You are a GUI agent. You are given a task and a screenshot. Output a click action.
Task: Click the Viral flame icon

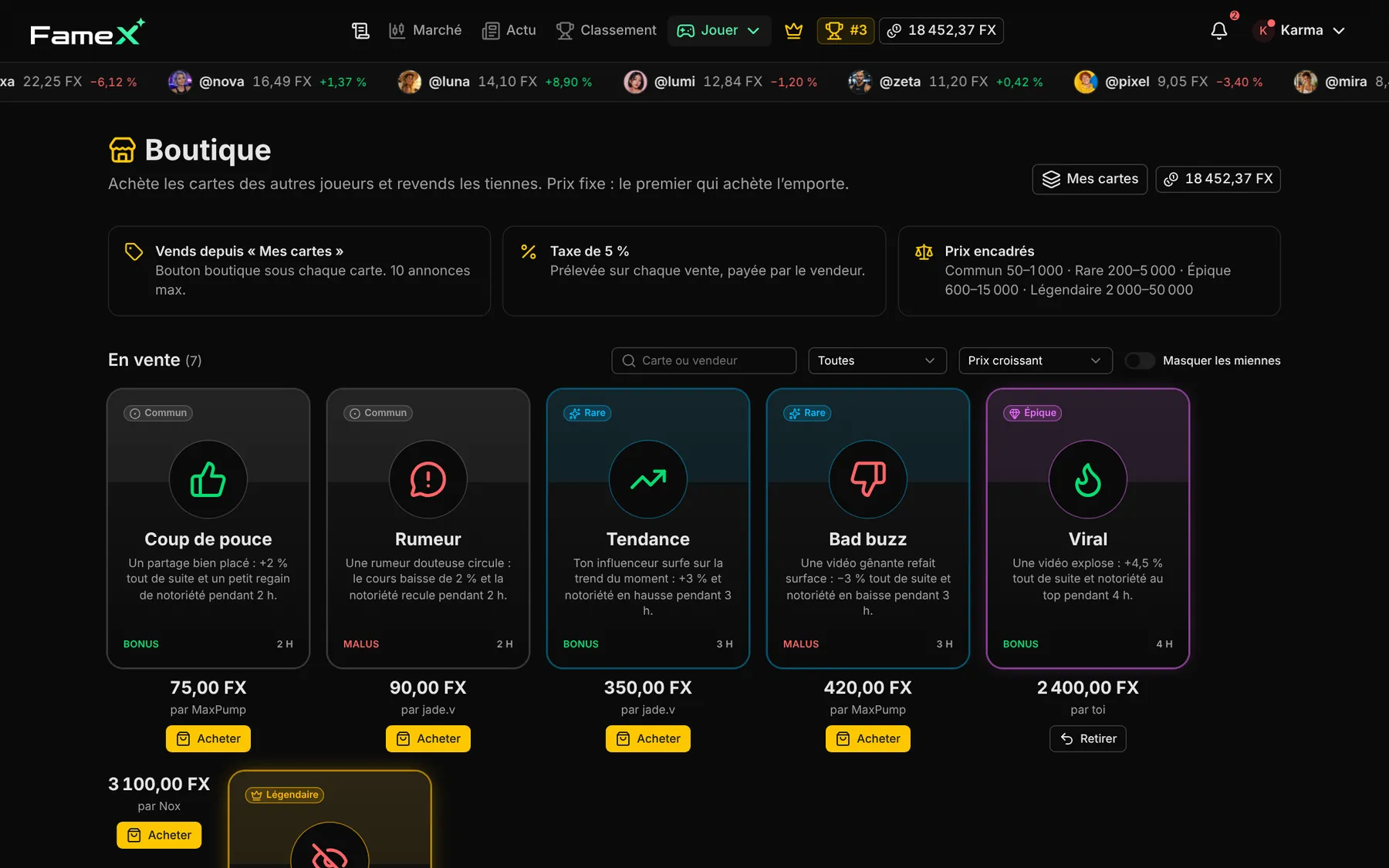pyautogui.click(x=1088, y=479)
